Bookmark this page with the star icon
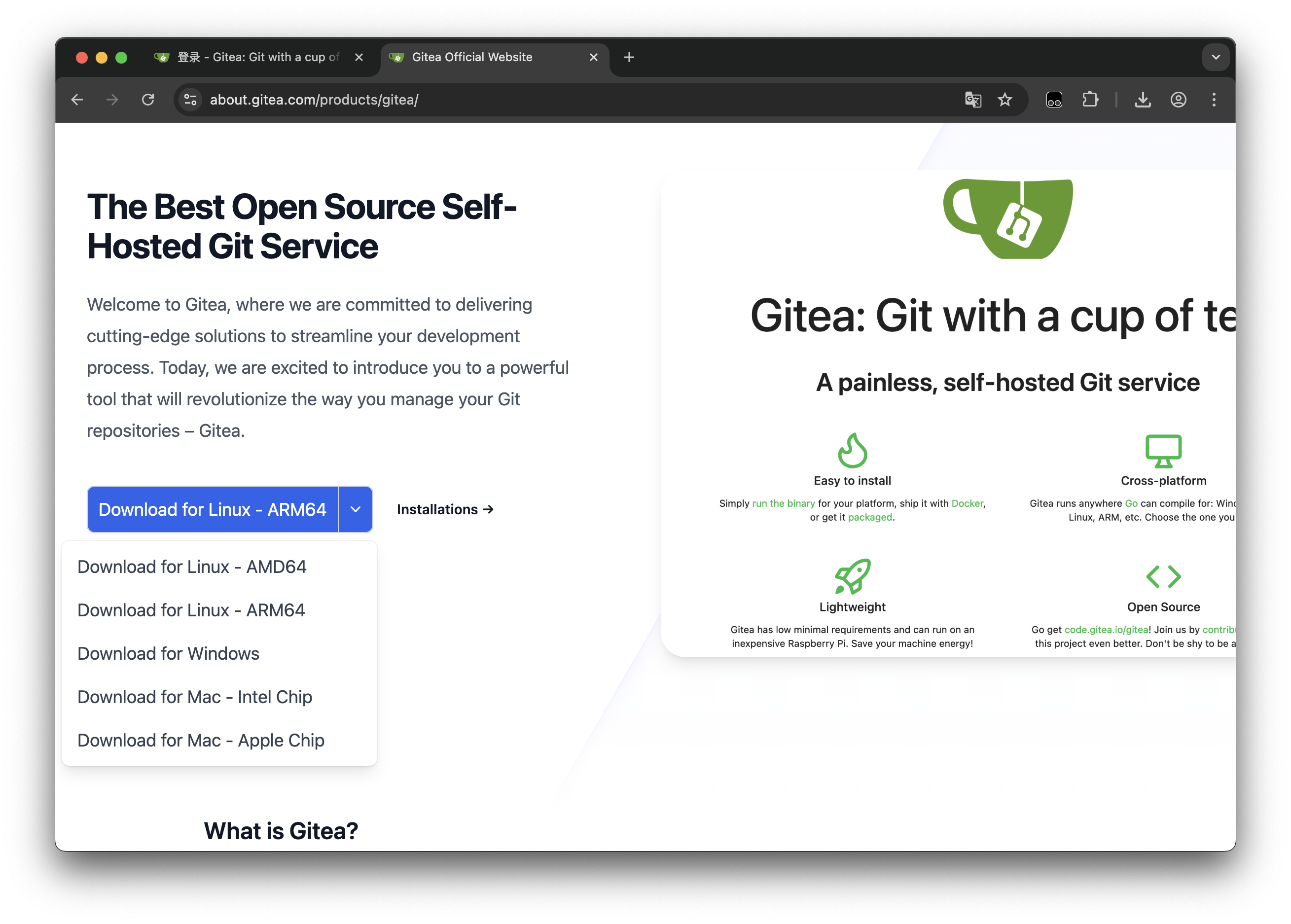 coord(1005,100)
